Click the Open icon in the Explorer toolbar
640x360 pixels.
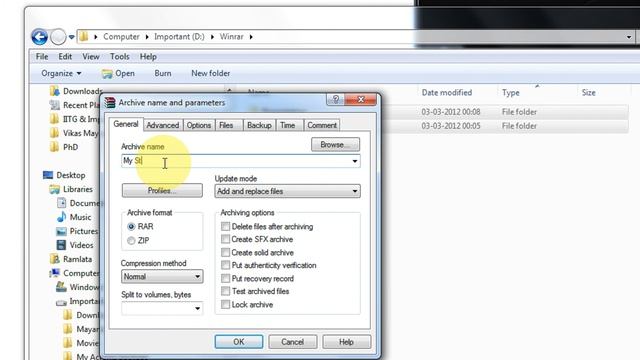click(107, 73)
